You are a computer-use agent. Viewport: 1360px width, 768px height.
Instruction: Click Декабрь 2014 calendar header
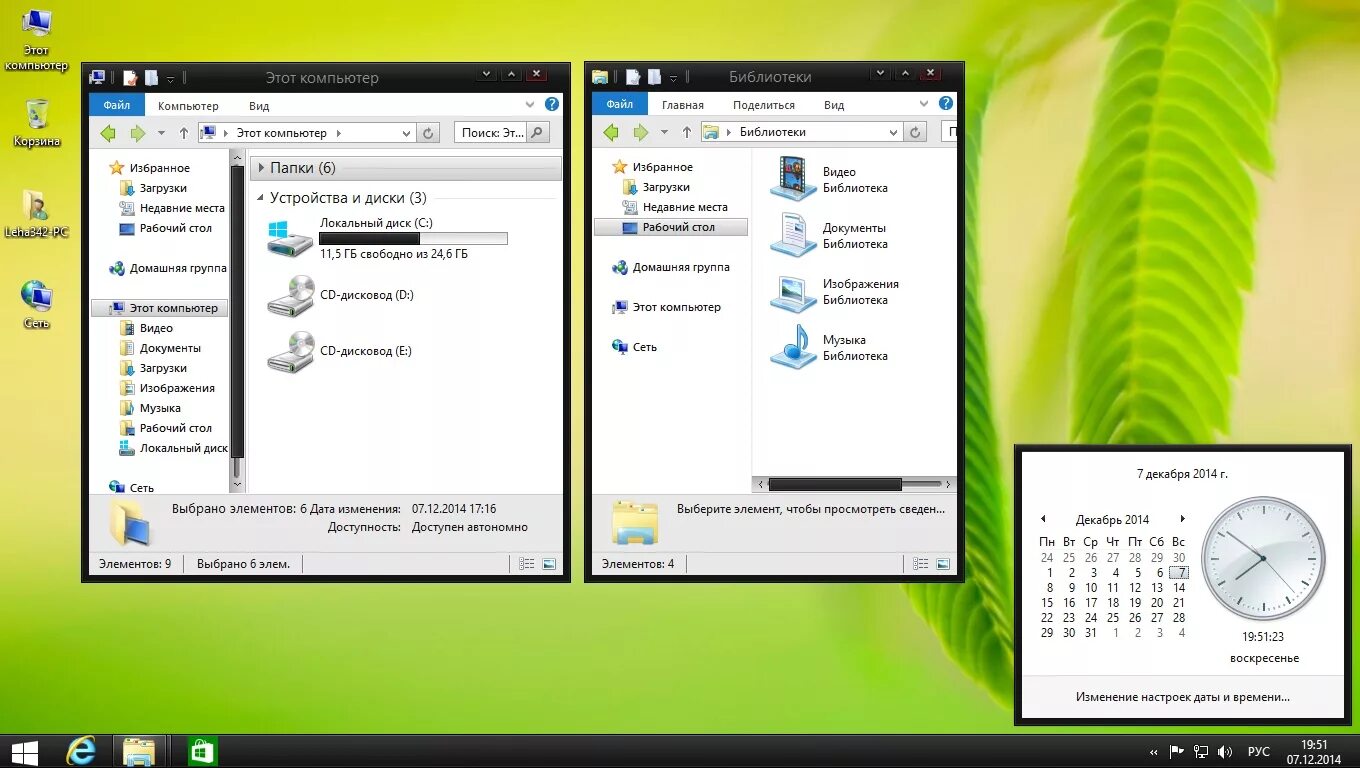point(1112,520)
